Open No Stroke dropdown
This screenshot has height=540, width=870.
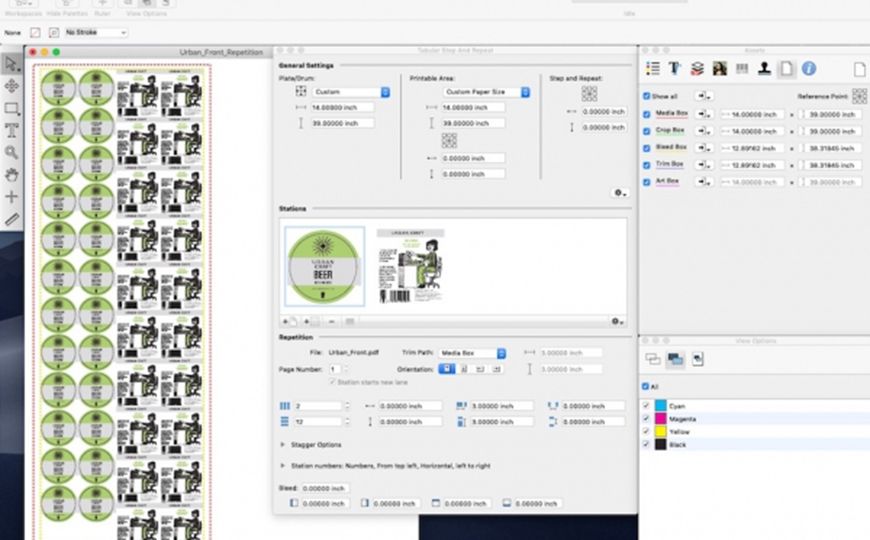(96, 33)
